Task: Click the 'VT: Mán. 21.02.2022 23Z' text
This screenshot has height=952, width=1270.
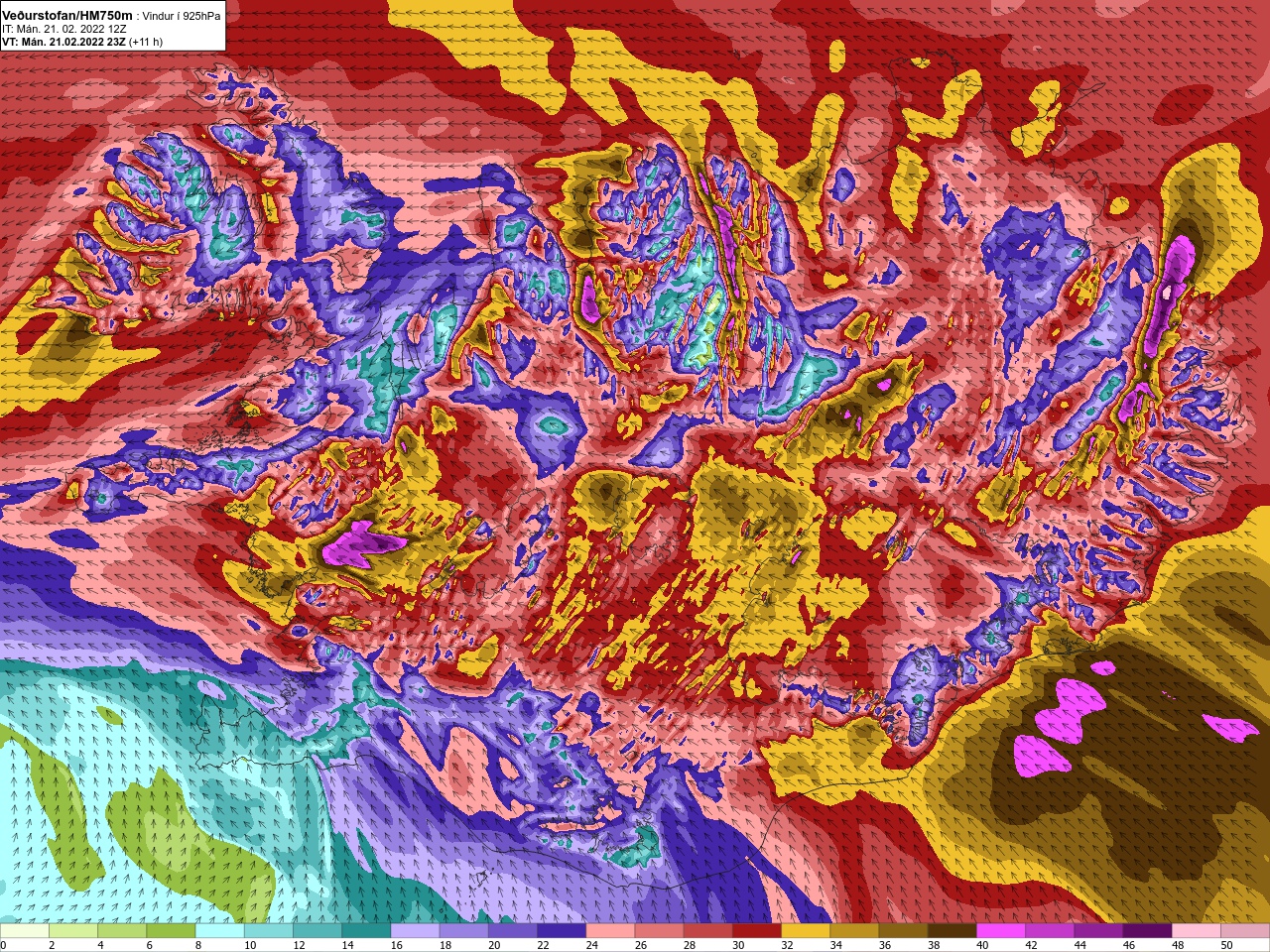Action: coord(63,42)
